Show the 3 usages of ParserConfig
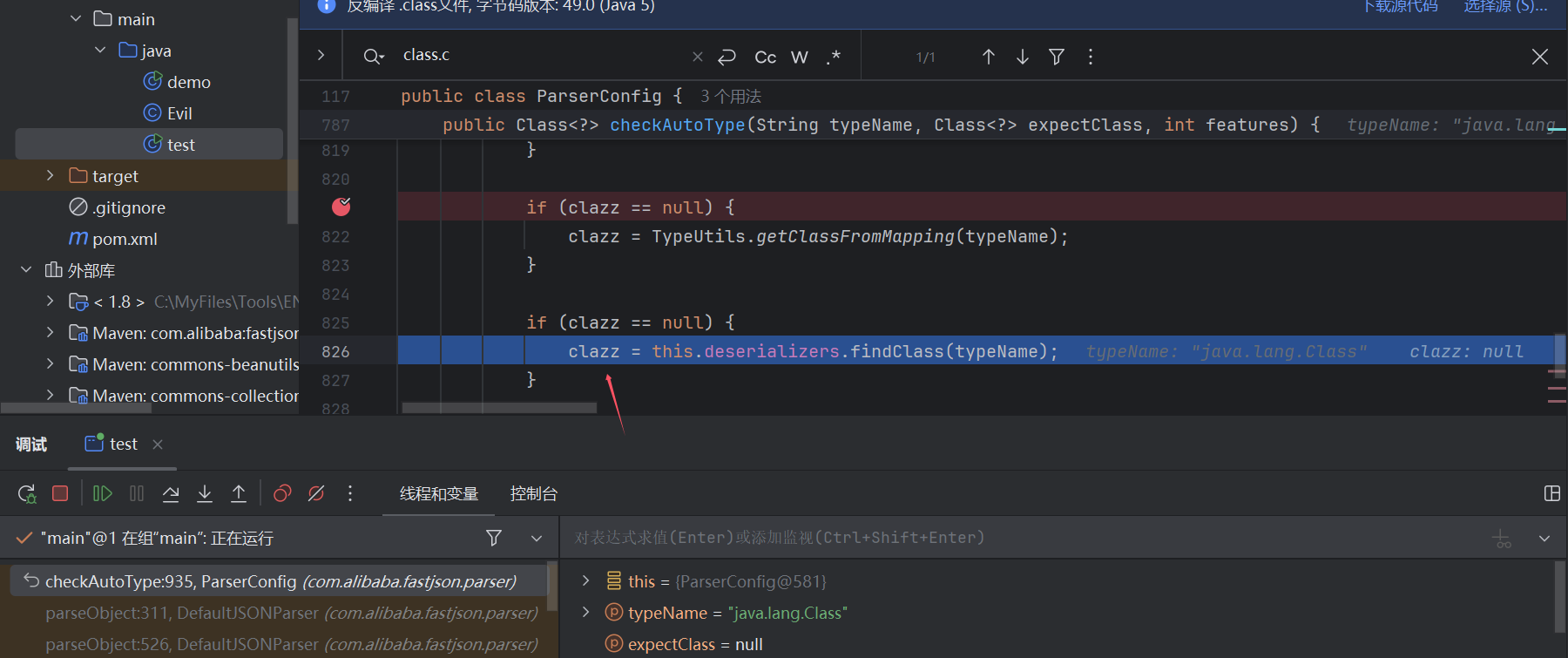Viewport: 1568px width, 658px height. point(731,97)
